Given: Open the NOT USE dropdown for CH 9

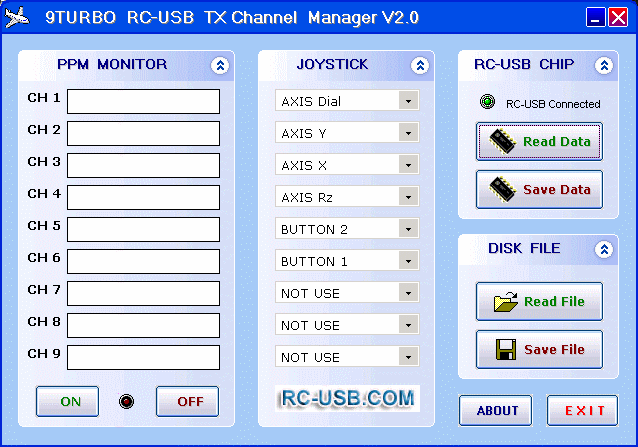Looking at the screenshot, I should 408,357.
